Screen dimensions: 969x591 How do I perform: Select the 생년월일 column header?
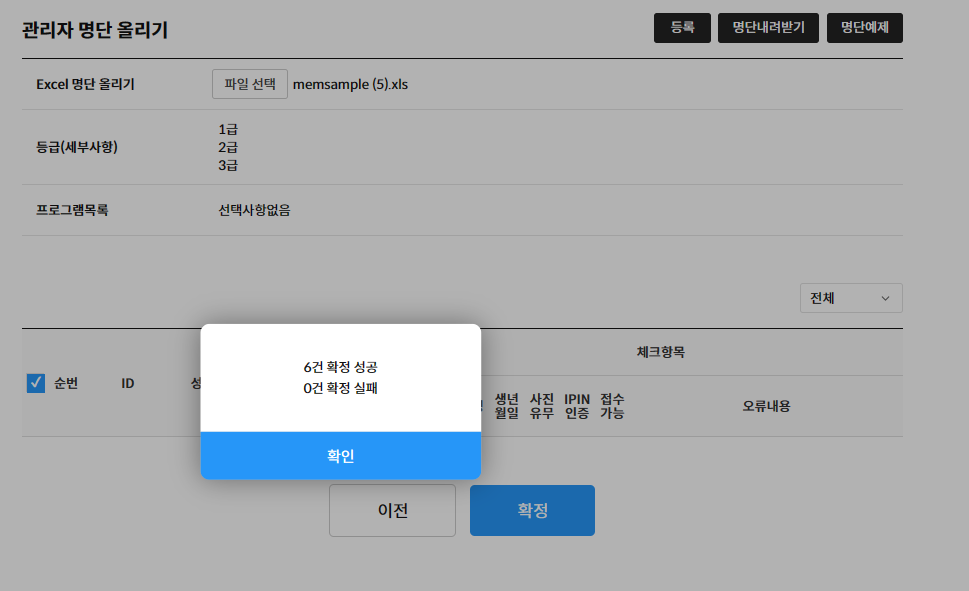click(506, 406)
